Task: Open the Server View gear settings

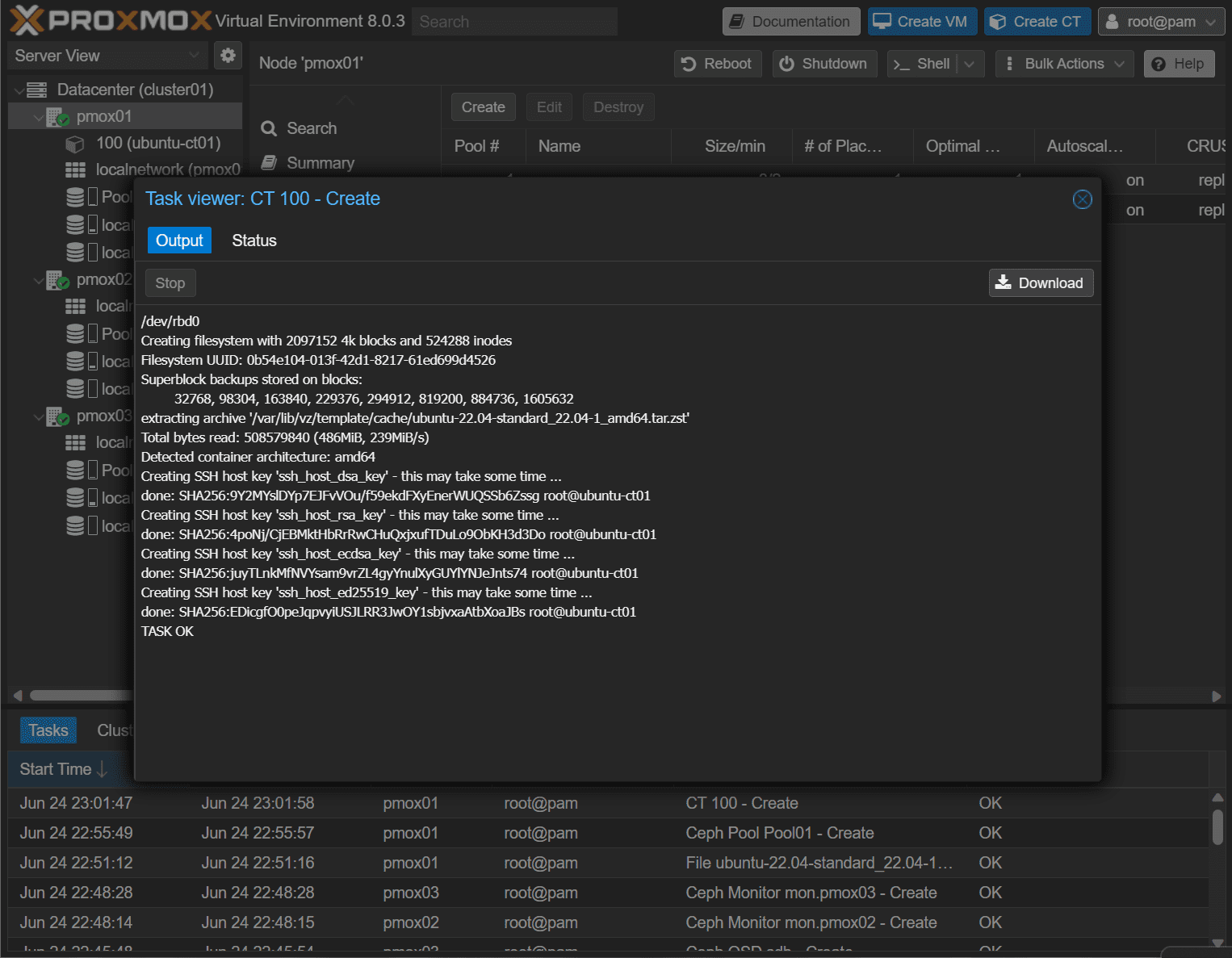Action: click(x=228, y=56)
